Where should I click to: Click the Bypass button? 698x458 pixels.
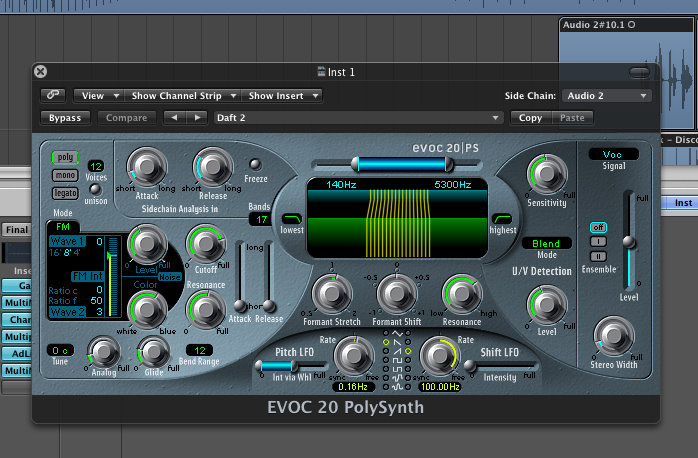[65, 118]
